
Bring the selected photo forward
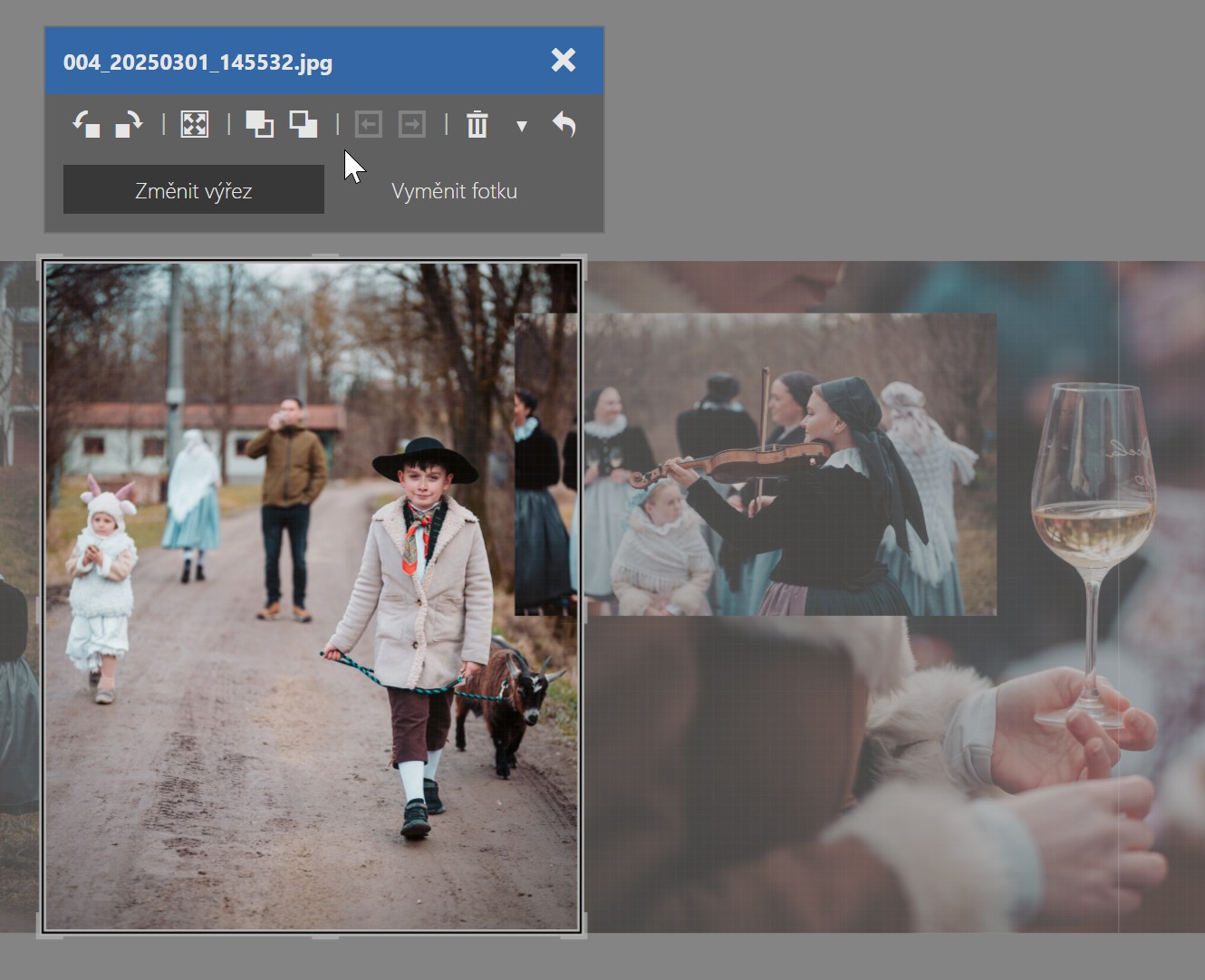pos(259,124)
